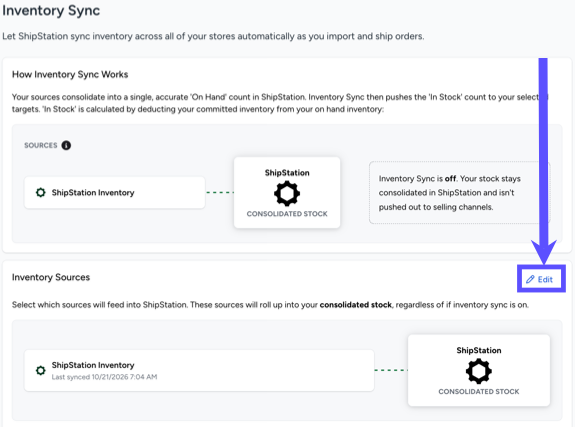Image resolution: width=575 pixels, height=427 pixels.
Task: Click ShipStation title in Inventory Sources card
Action: point(479,350)
